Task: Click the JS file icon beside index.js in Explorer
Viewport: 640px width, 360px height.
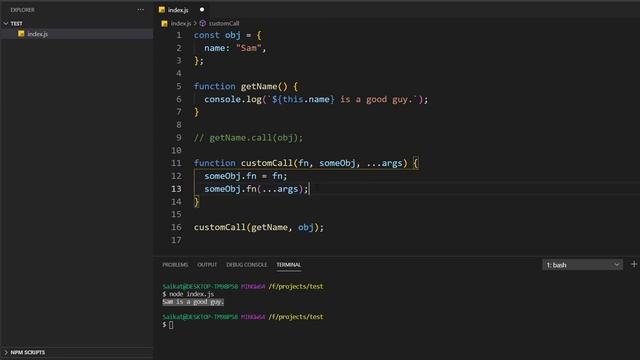Action: point(21,34)
